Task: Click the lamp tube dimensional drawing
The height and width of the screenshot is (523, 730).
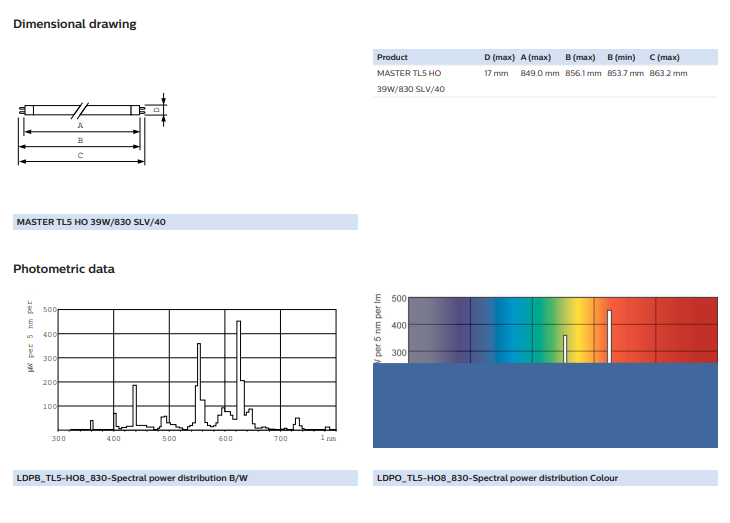Action: [92, 129]
